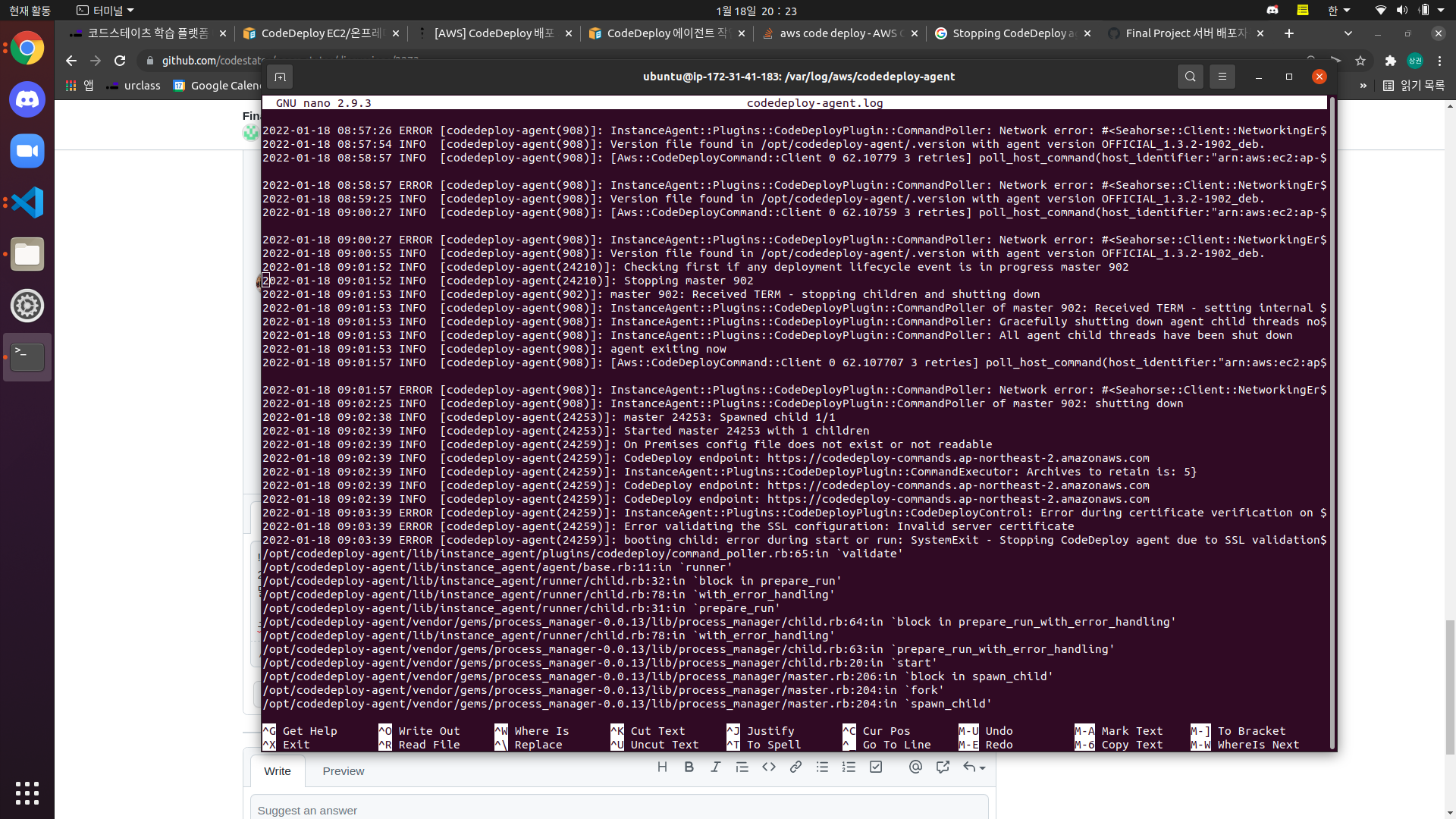Select Terminal icon in the dock
The height and width of the screenshot is (819, 1456).
[27, 357]
